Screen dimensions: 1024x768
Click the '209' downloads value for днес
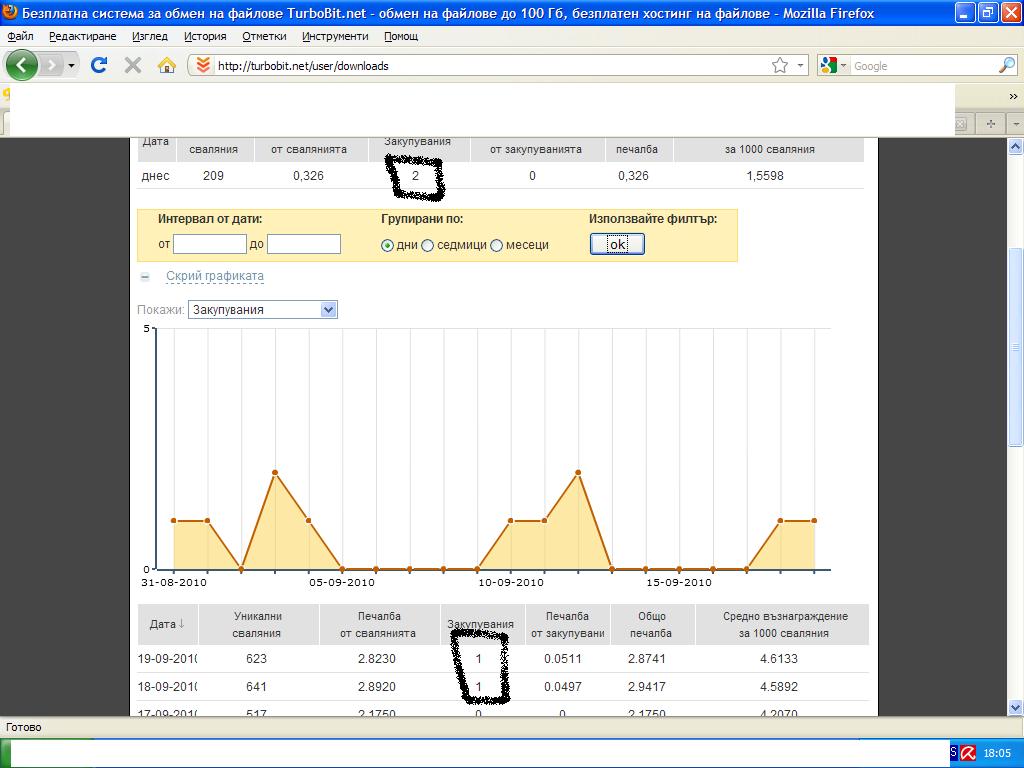point(213,175)
